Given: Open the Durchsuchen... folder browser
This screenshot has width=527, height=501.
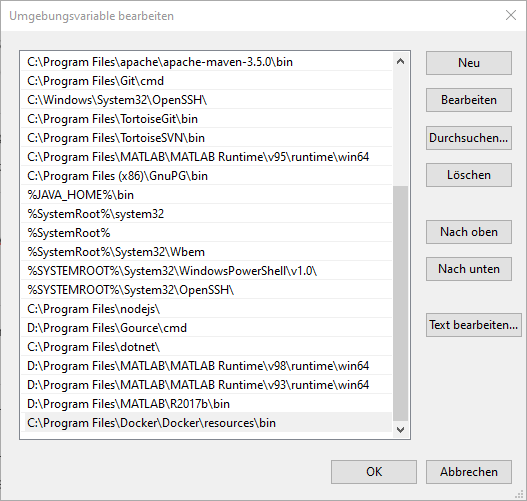Looking at the screenshot, I should [x=469, y=138].
